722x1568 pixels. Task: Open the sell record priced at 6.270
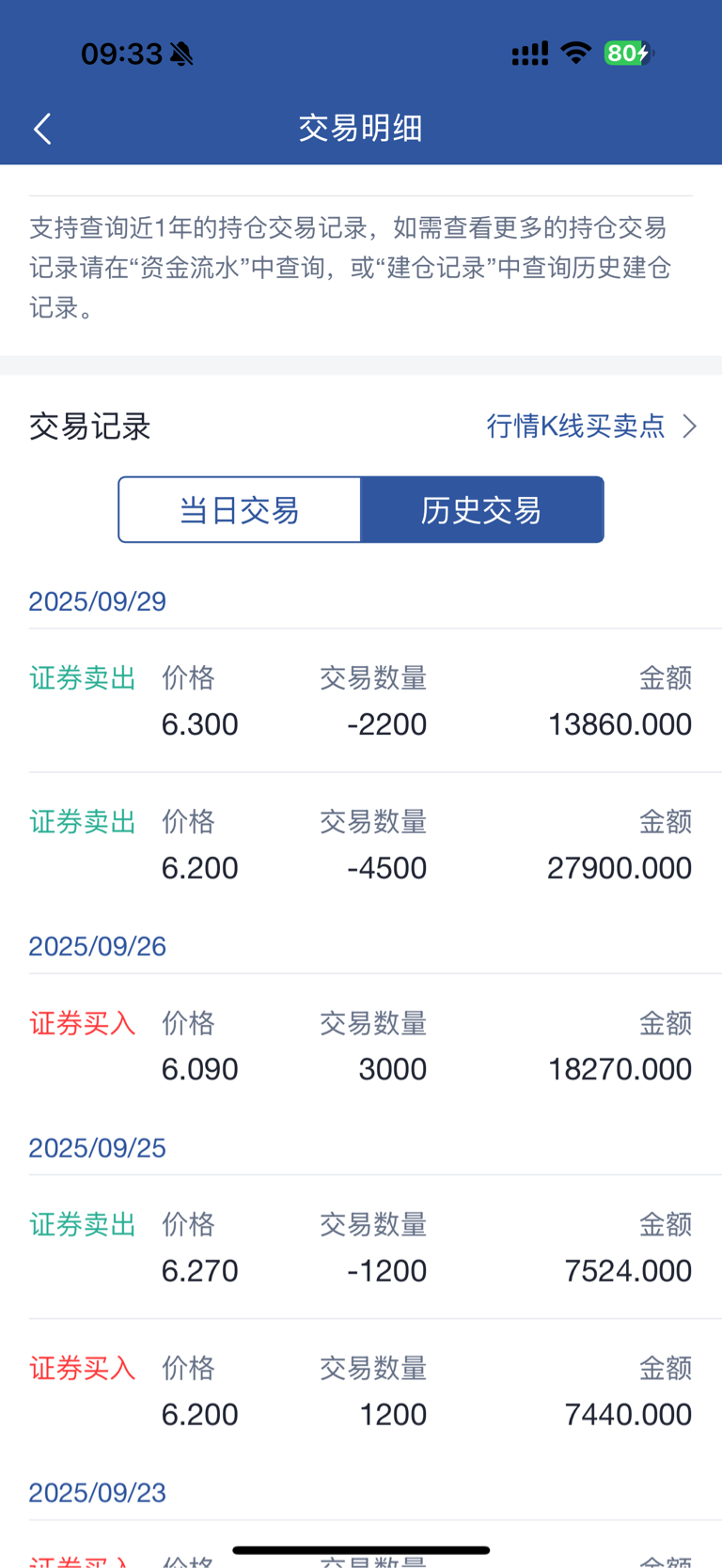(x=361, y=1248)
